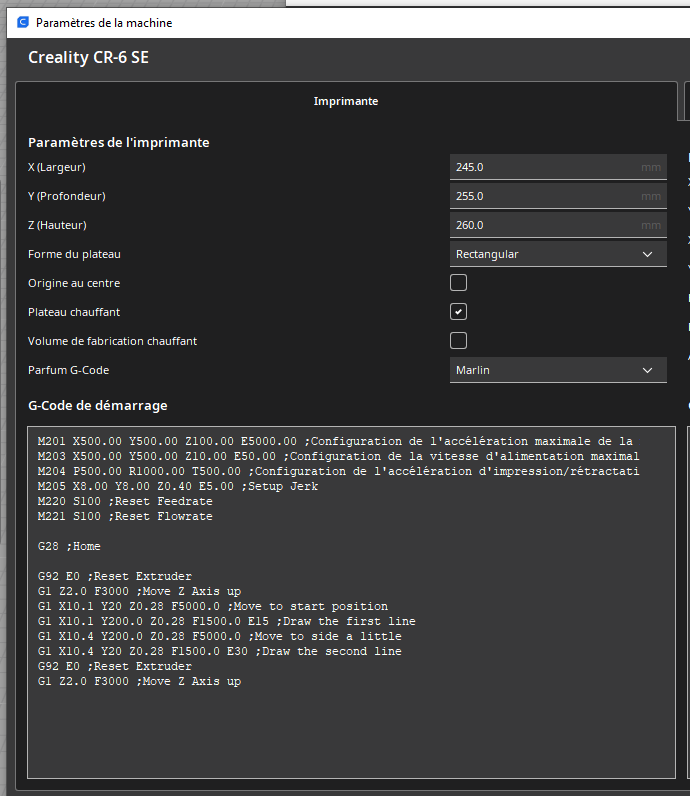Uncheck the Plateau chauffant checkbox

(458, 312)
